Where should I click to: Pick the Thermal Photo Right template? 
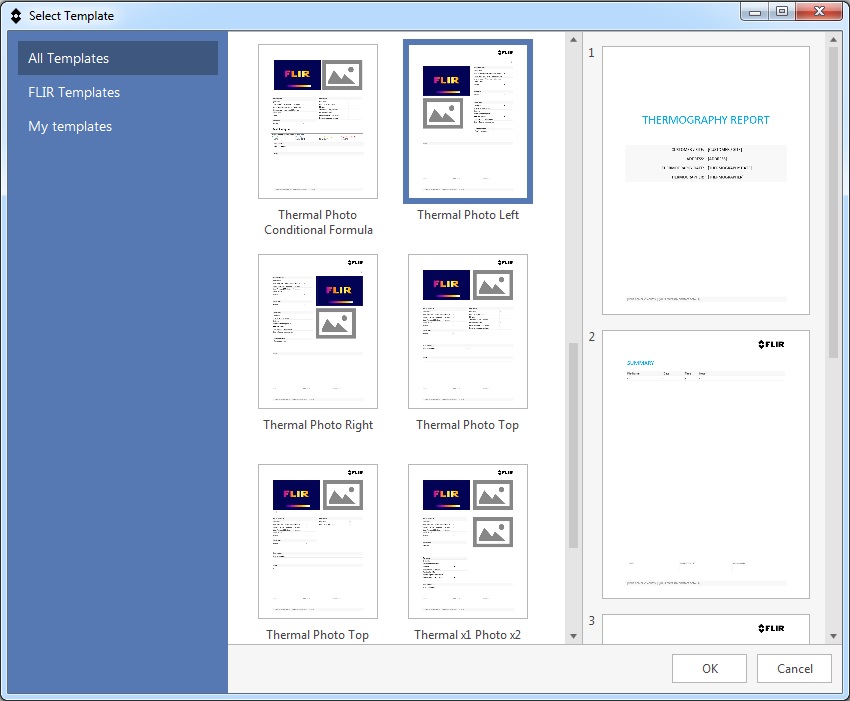tap(318, 331)
